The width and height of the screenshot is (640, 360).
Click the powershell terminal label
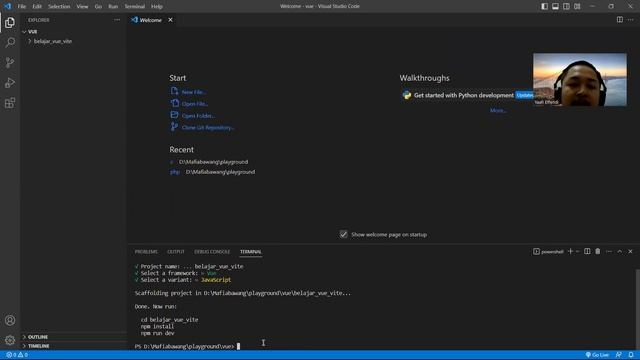[x=548, y=251]
